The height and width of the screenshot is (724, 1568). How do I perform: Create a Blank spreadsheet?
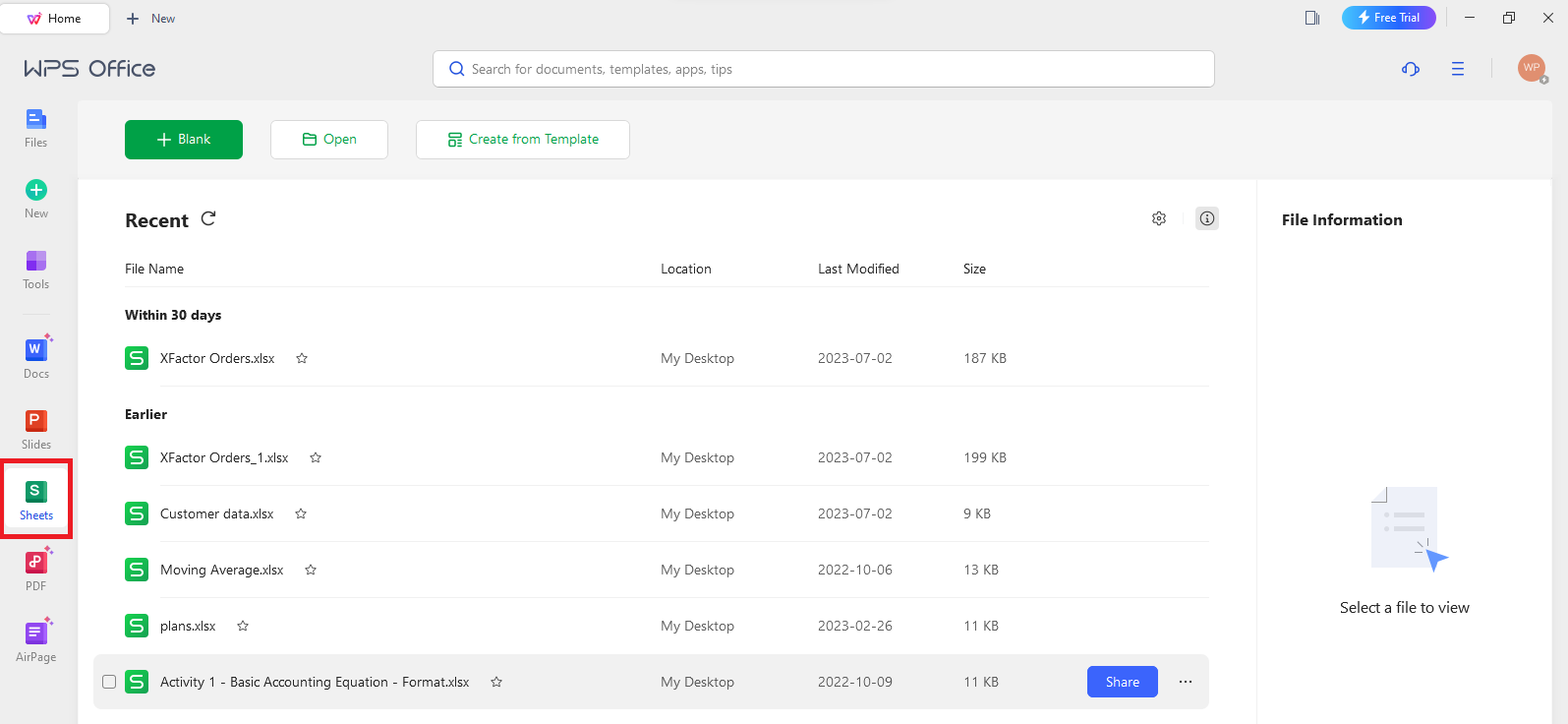pos(184,140)
